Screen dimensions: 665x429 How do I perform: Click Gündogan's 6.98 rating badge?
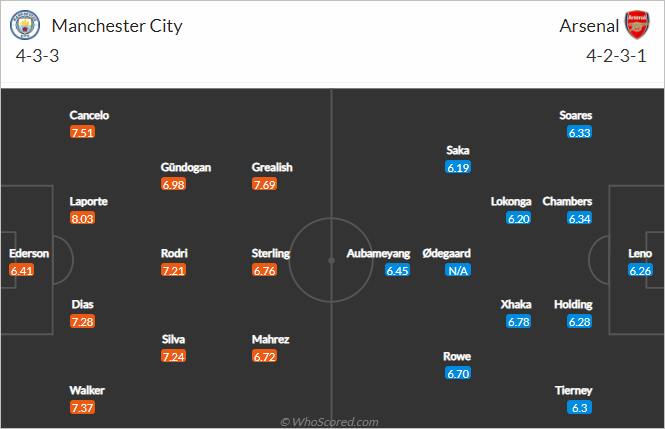(173, 184)
